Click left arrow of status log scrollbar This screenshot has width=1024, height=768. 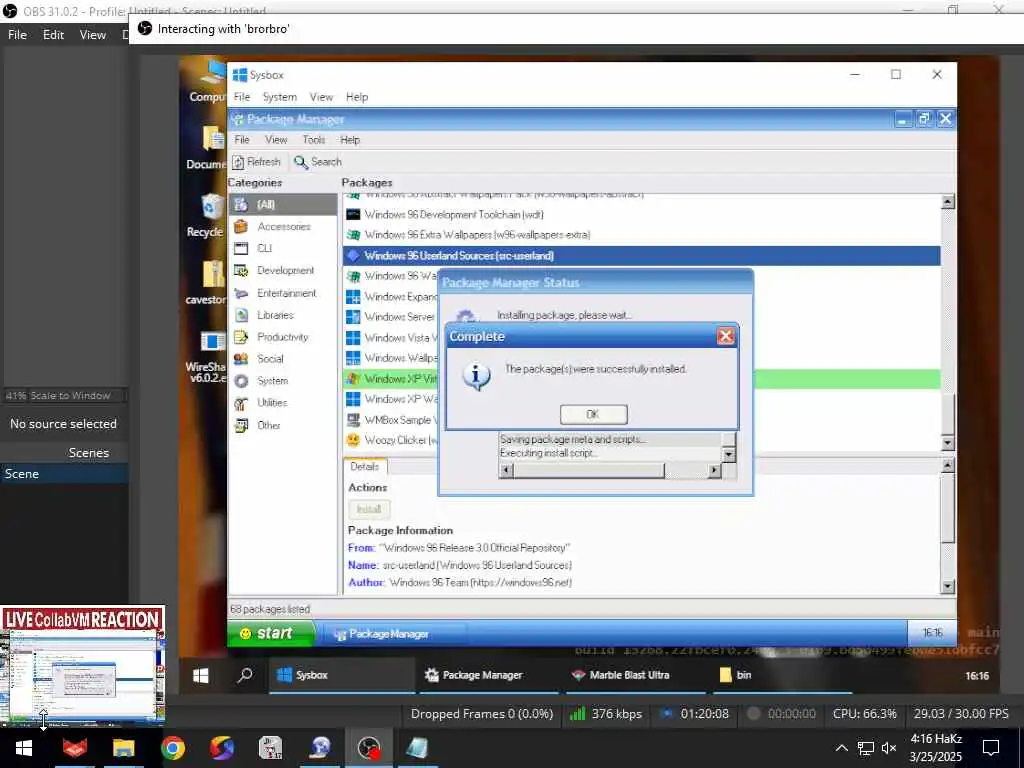[x=505, y=470]
